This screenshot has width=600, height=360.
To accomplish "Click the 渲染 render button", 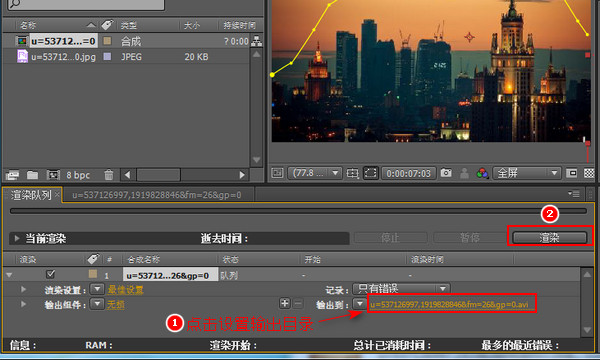I will point(549,238).
